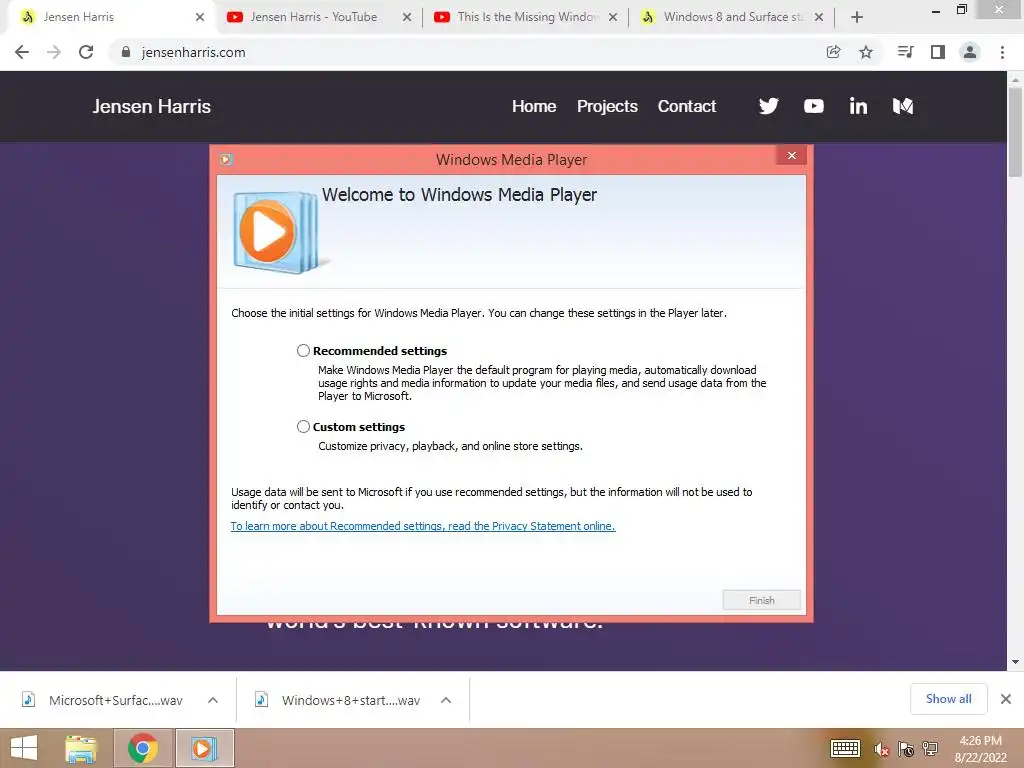1024x768 pixels.
Task: Reload the current page
Action: (x=86, y=52)
